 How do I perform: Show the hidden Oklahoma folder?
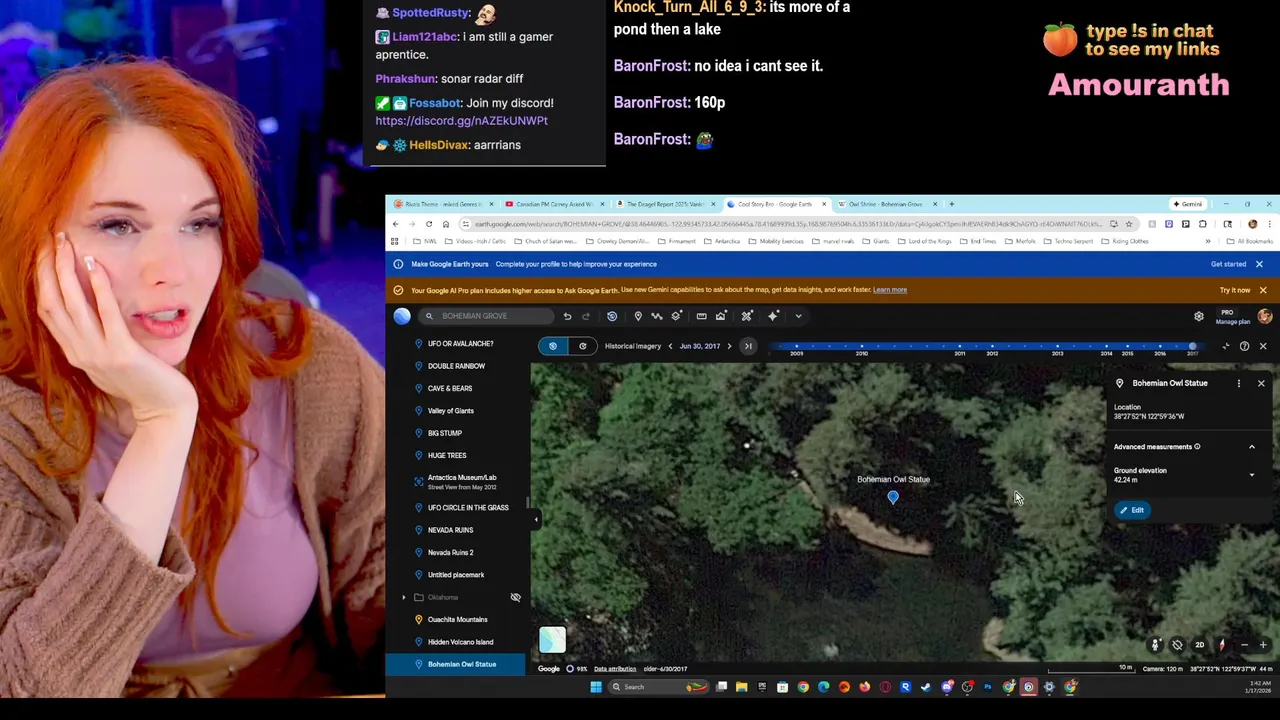tap(515, 598)
